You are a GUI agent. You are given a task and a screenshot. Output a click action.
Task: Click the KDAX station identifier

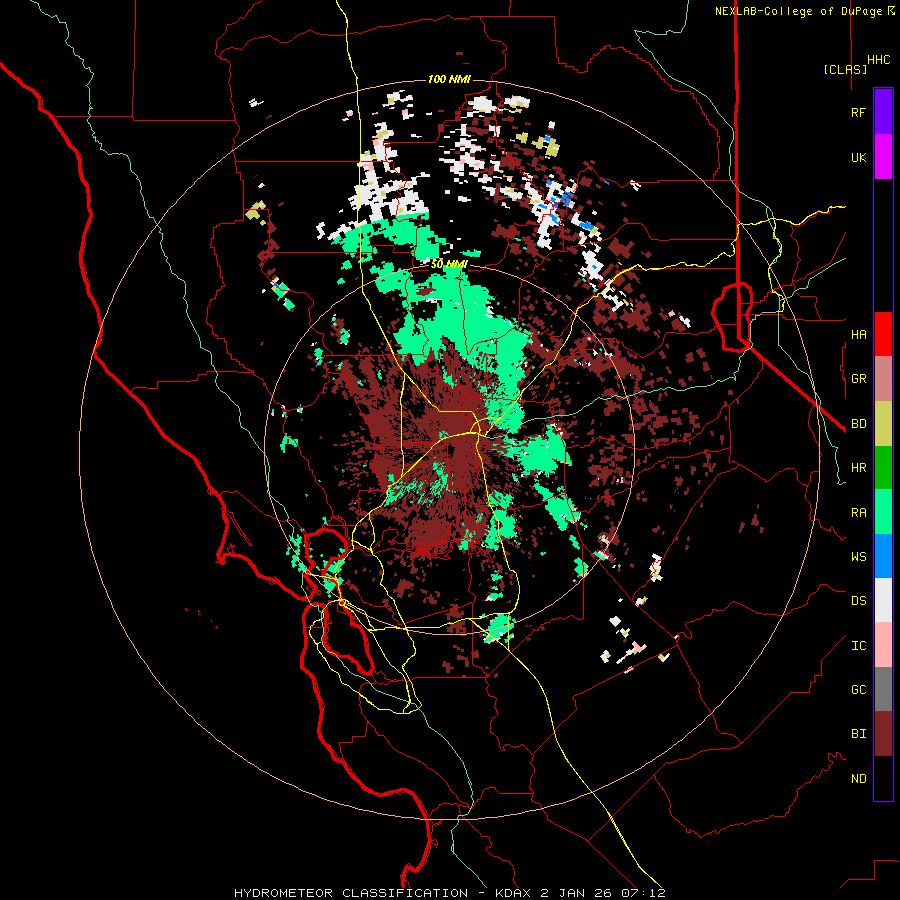513,893
